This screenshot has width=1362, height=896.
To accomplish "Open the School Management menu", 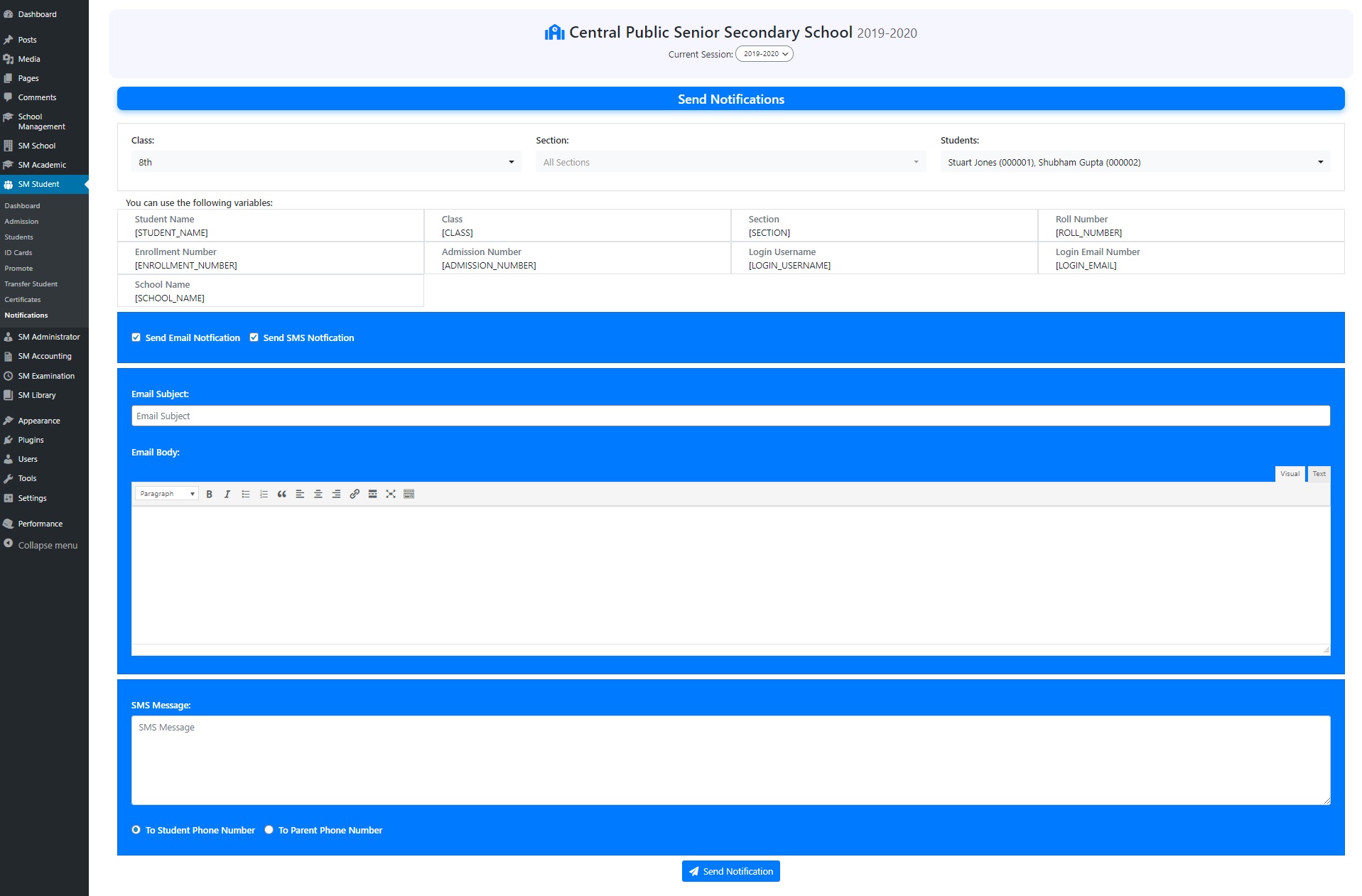I will pos(44,122).
